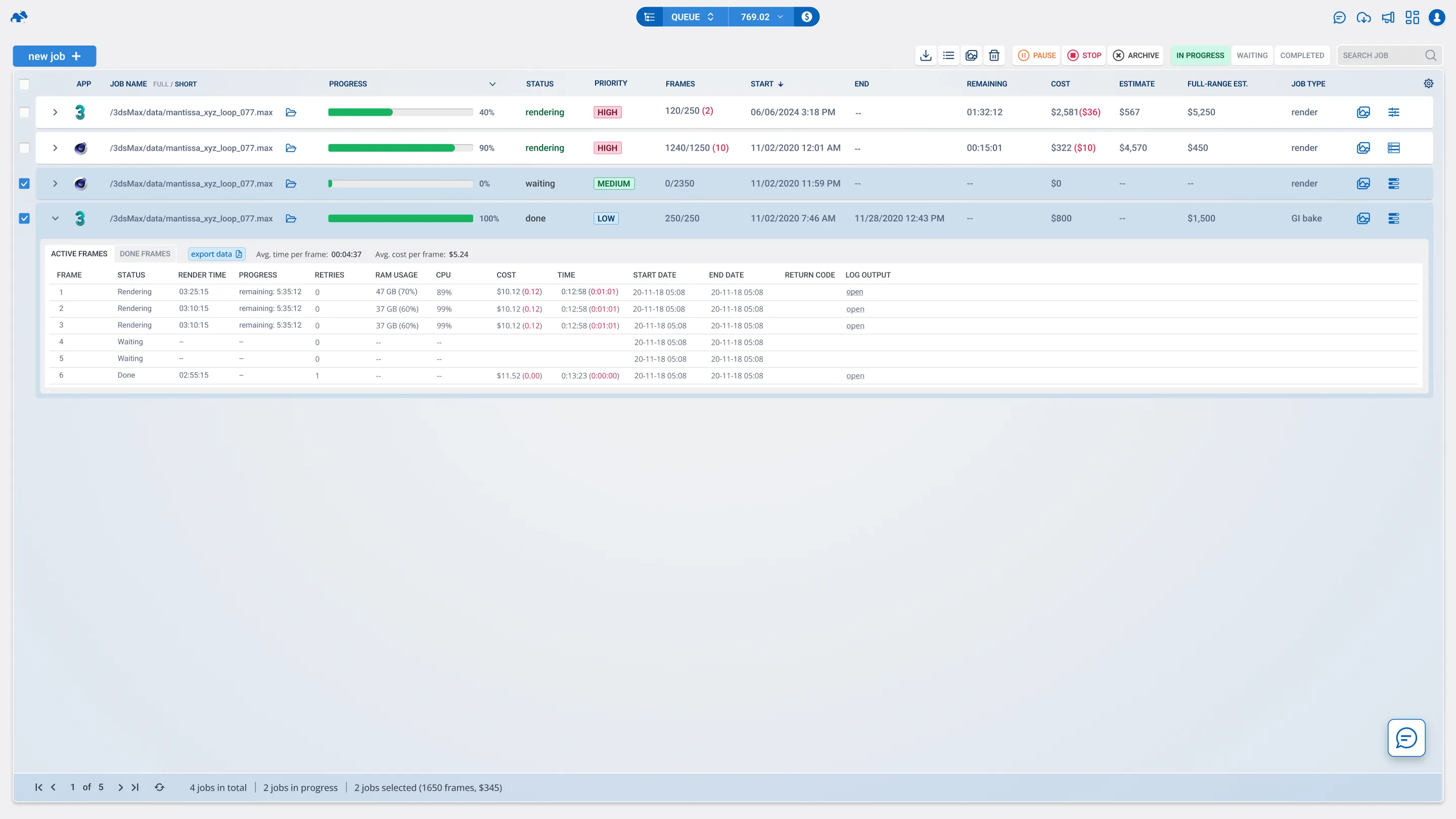Open the user profile avatar icon

pyautogui.click(x=1436, y=18)
